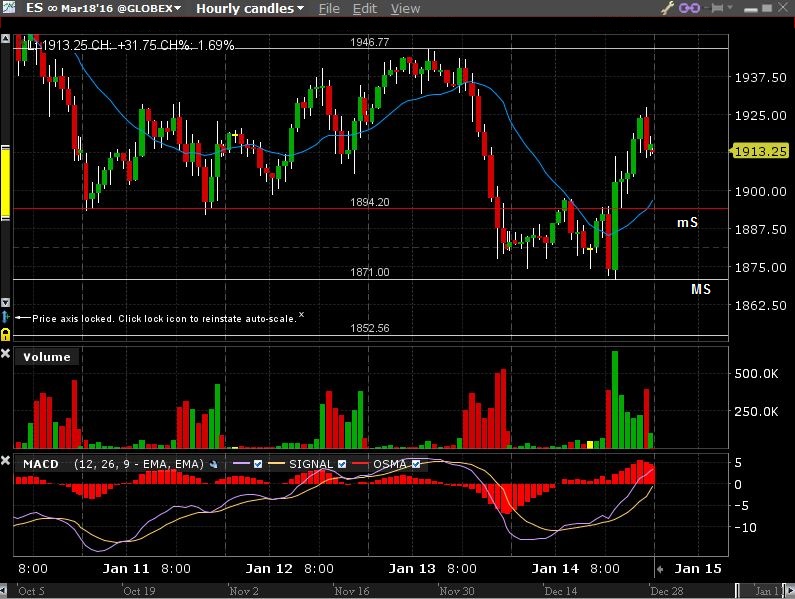
Task: Close the MACD study panel
Action: coord(6,462)
